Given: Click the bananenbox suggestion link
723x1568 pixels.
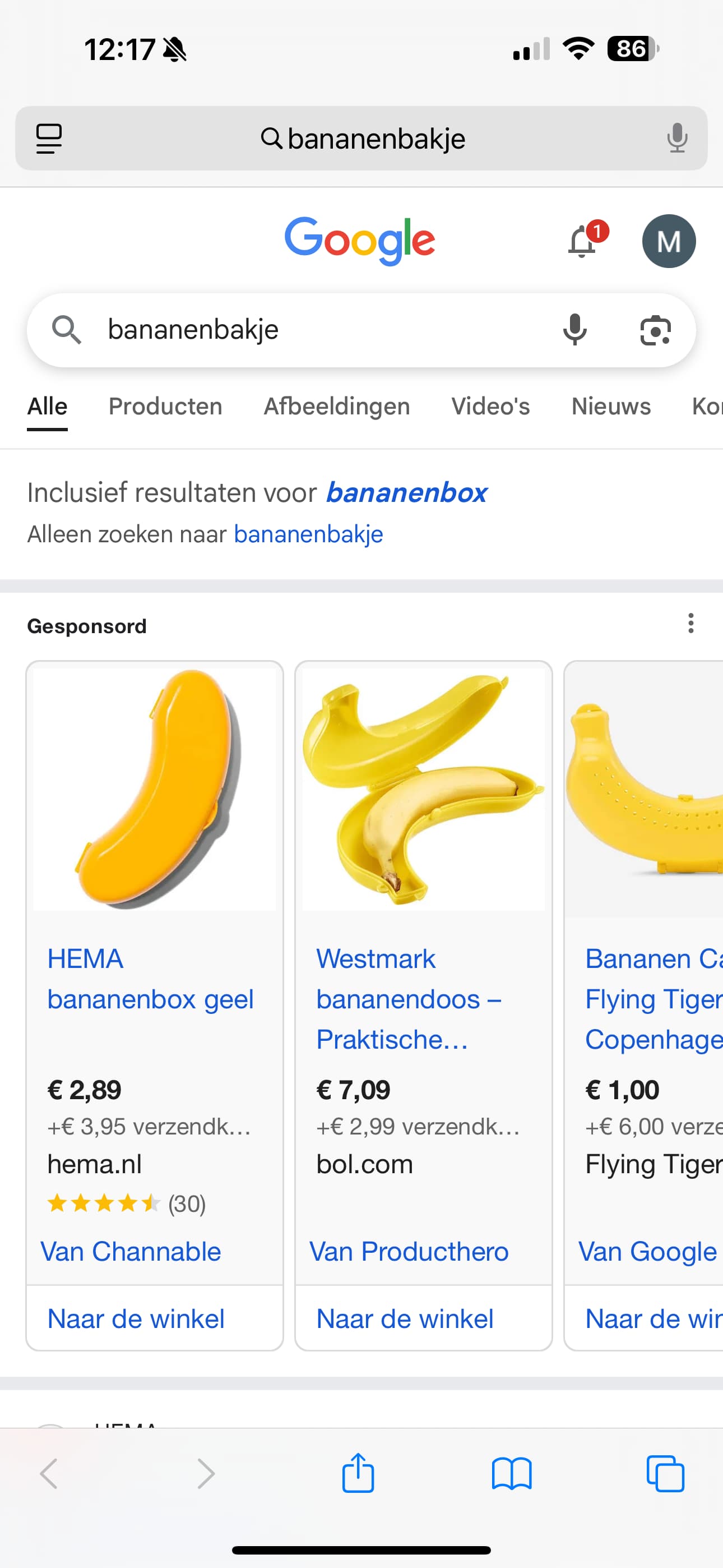Looking at the screenshot, I should pyautogui.click(x=406, y=492).
